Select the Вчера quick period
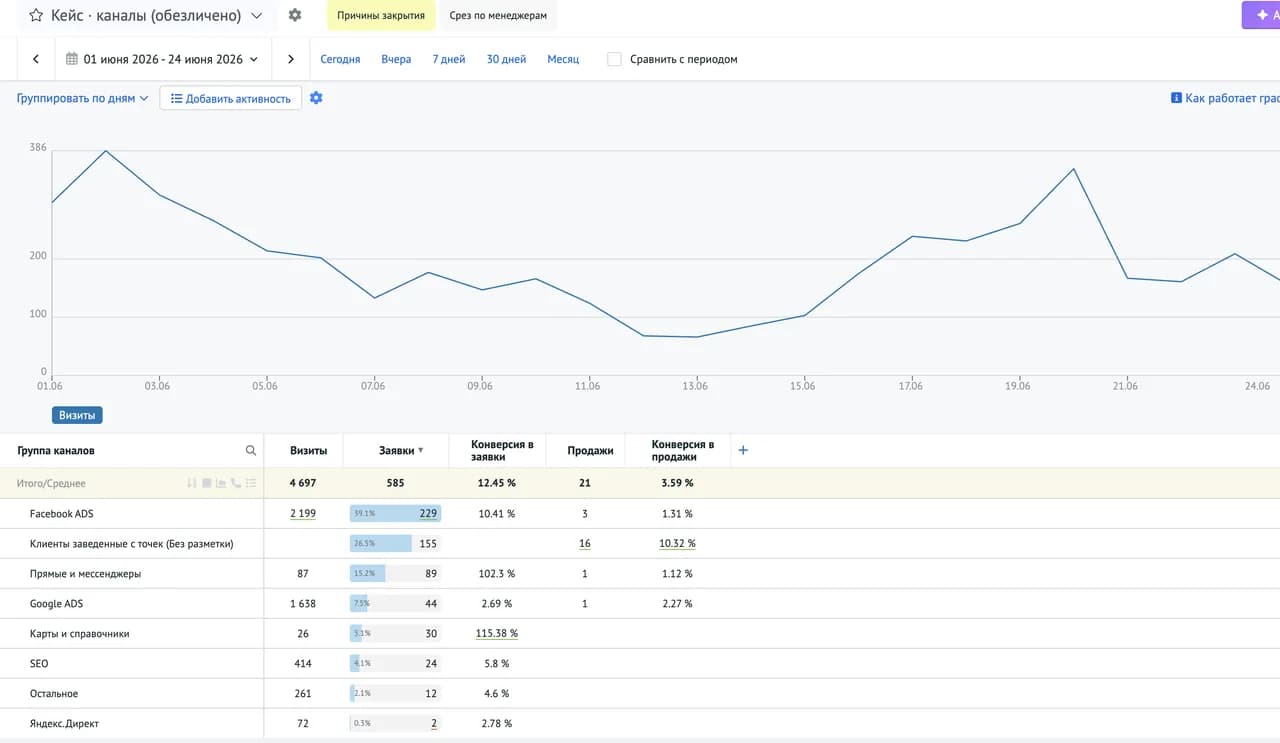 [x=396, y=59]
